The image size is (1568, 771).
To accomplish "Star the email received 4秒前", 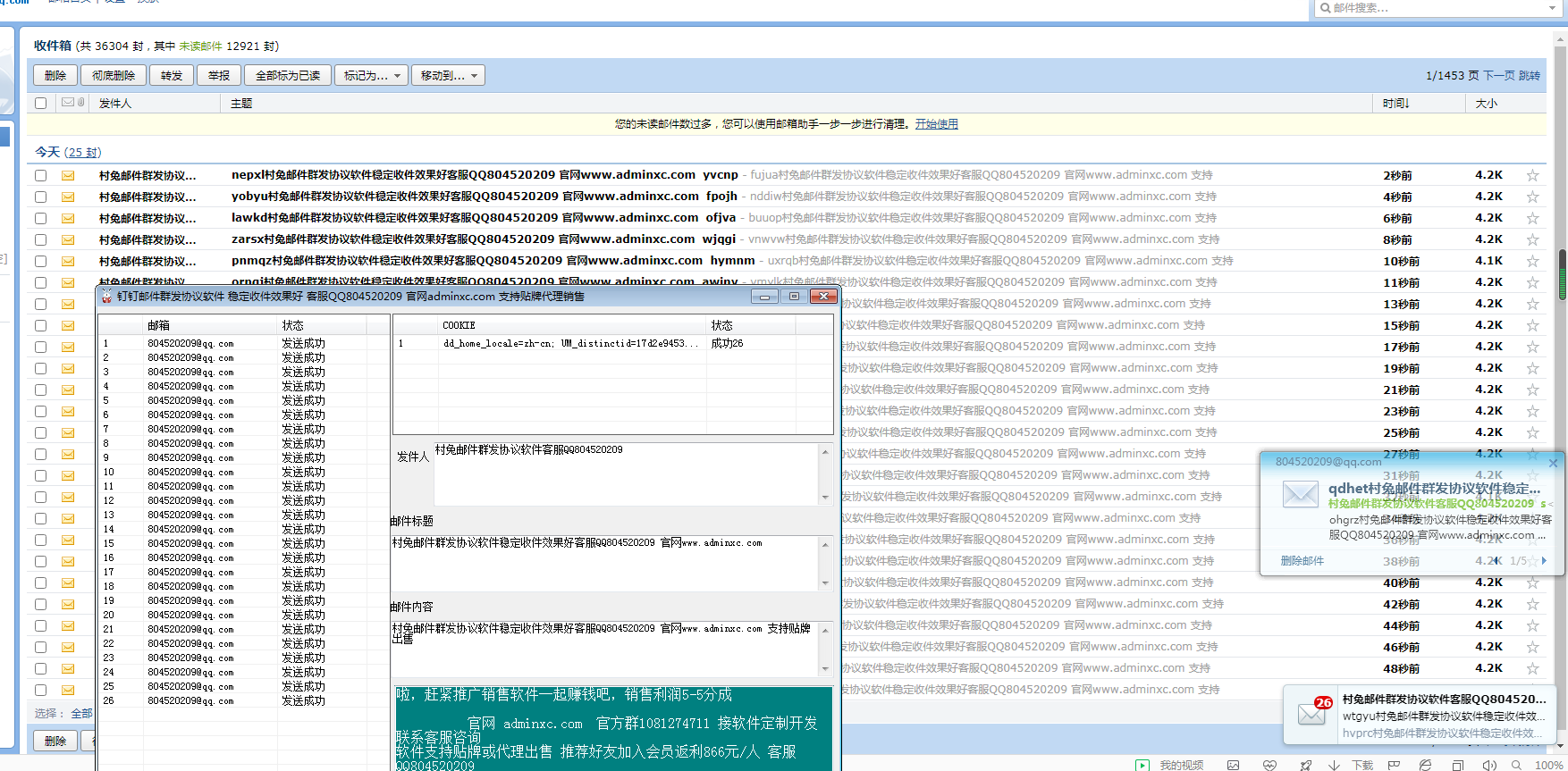I will coord(1532,197).
